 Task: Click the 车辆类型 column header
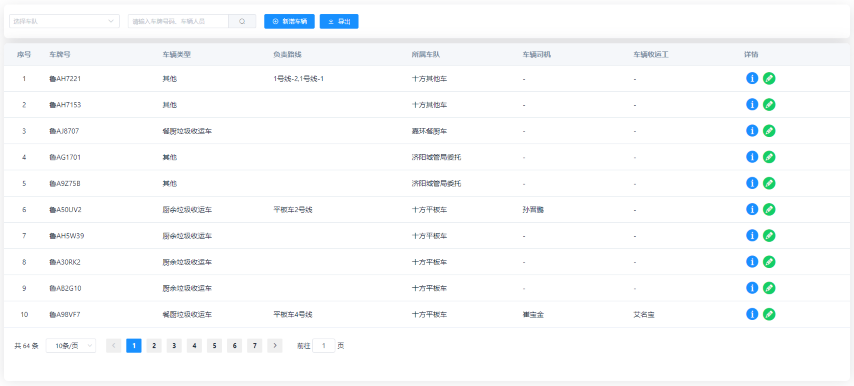(x=176, y=54)
